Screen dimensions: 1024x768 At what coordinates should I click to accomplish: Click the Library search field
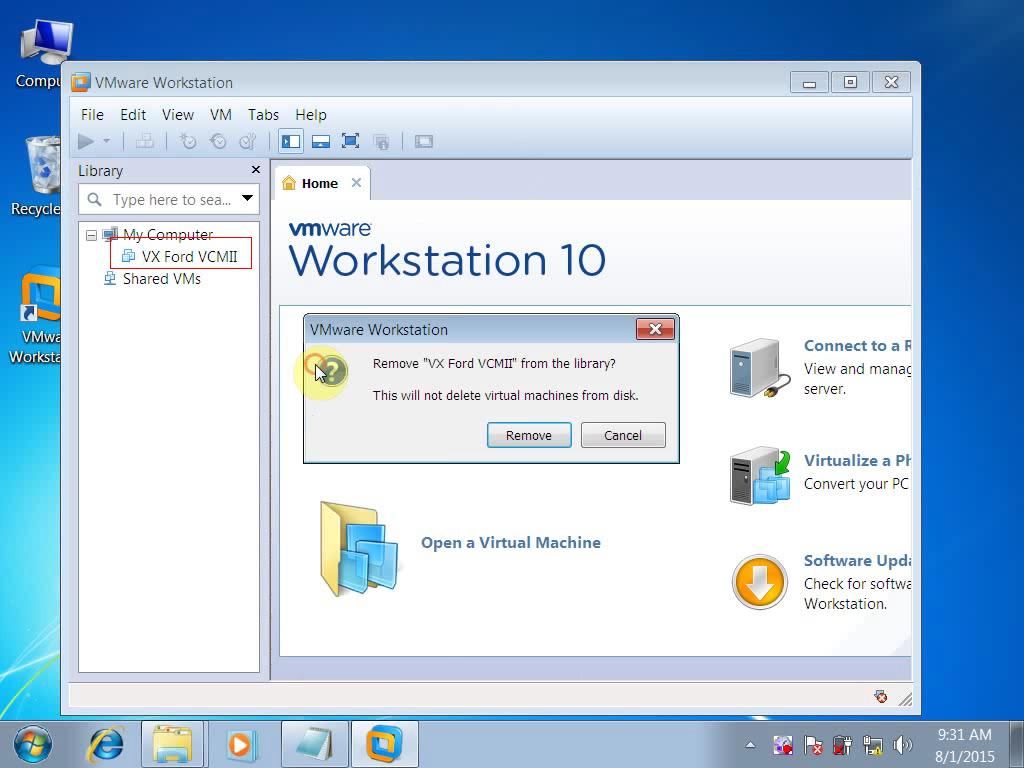pyautogui.click(x=168, y=199)
